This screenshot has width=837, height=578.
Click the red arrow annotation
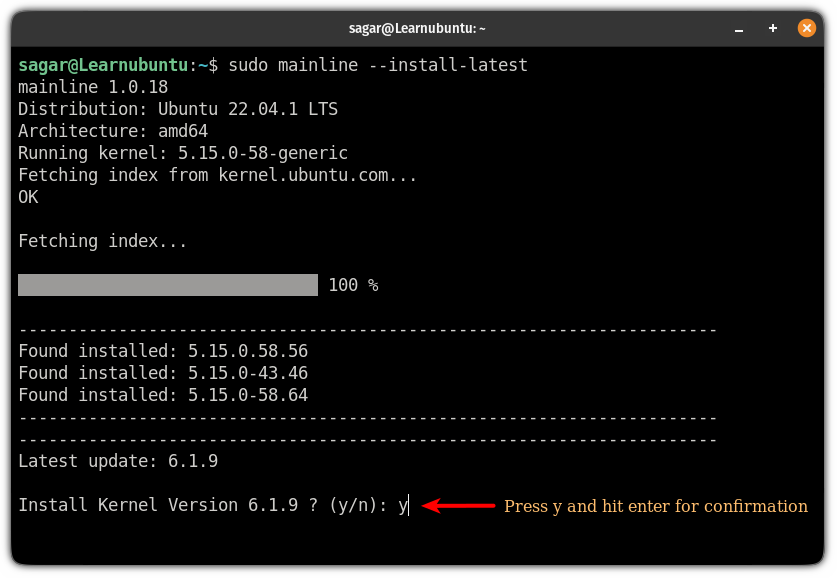[455, 505]
